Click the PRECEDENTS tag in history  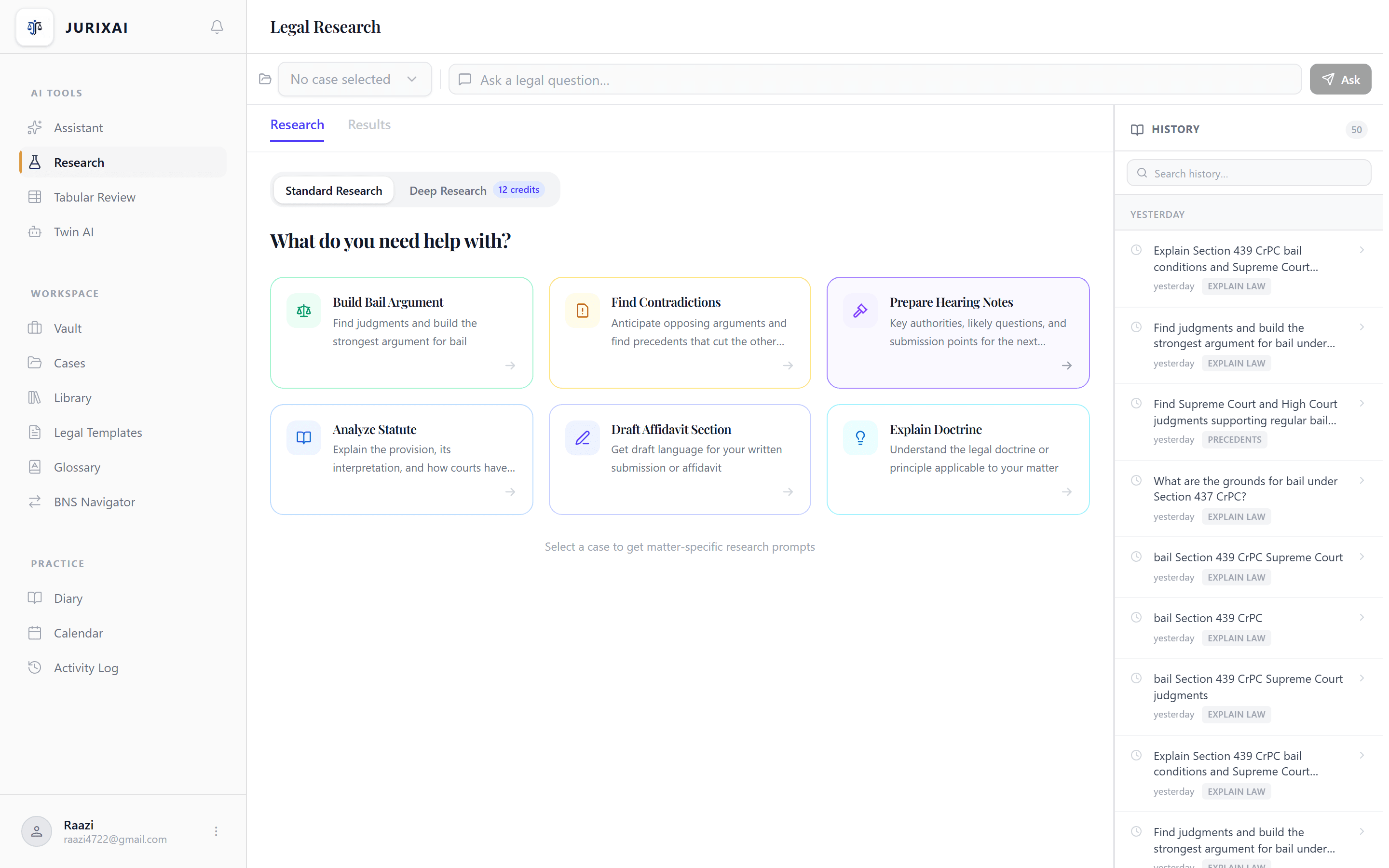1235,440
